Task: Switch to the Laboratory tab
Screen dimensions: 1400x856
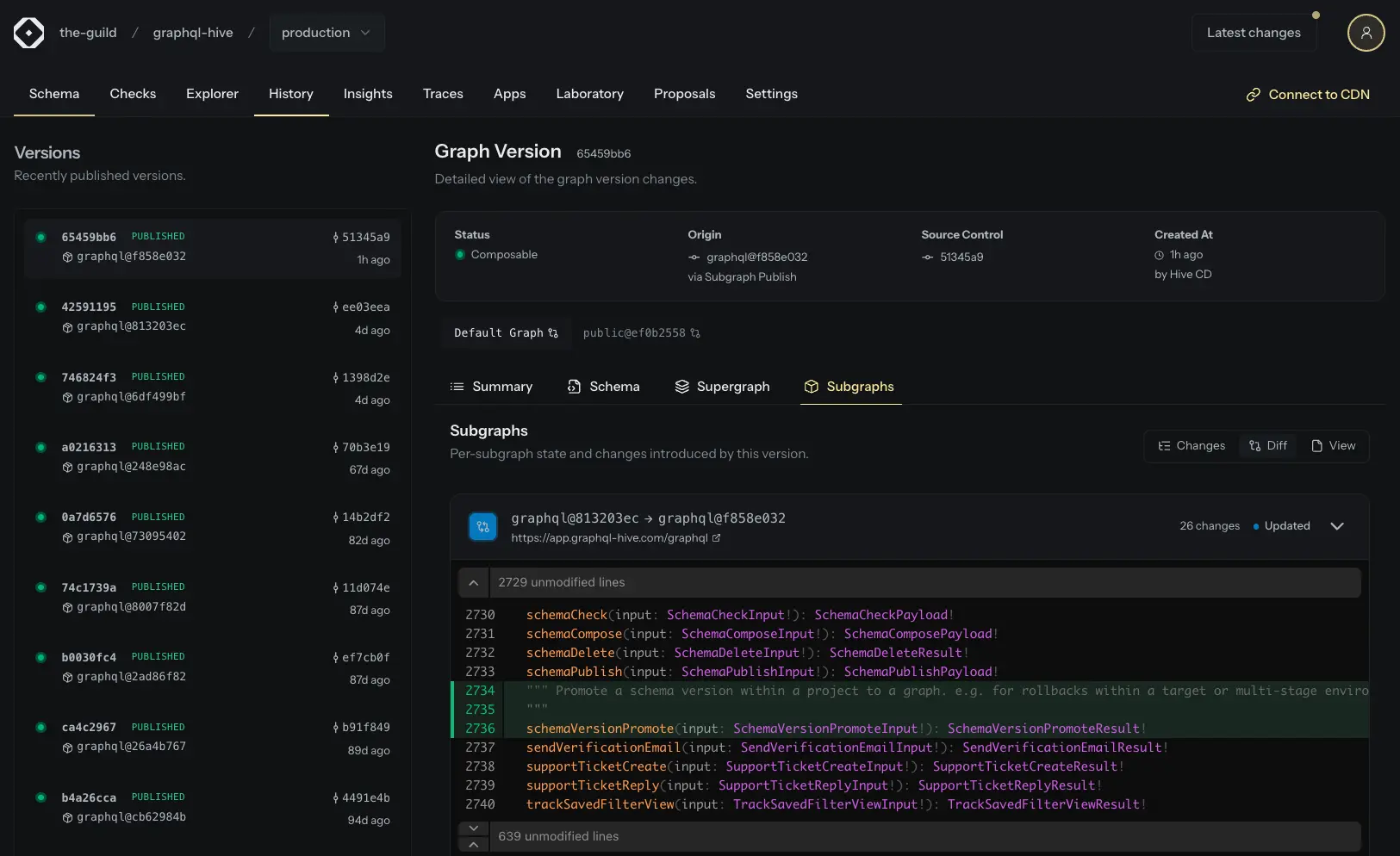Action: coord(589,94)
